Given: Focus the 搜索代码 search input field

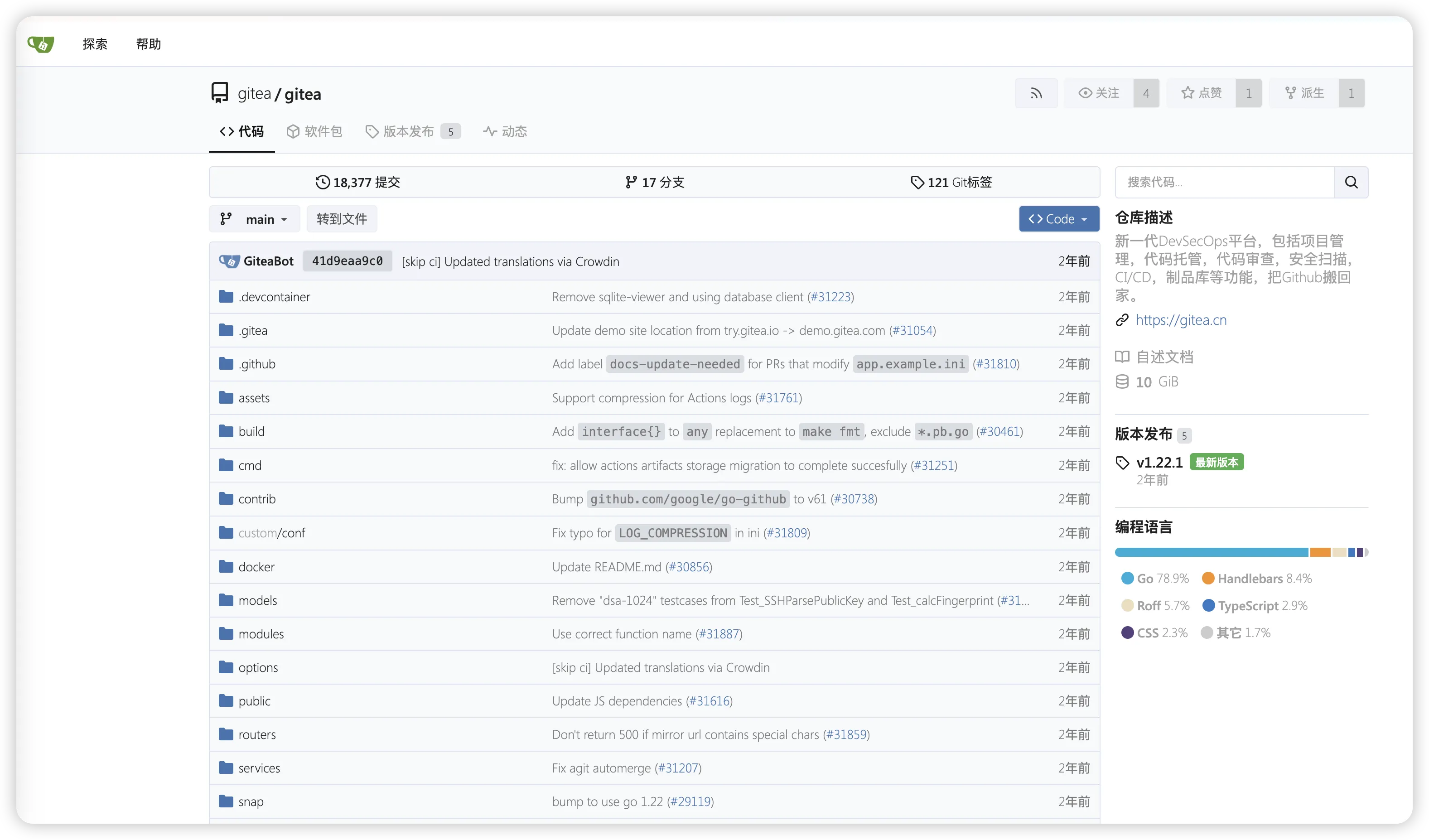Looking at the screenshot, I should click(1224, 182).
